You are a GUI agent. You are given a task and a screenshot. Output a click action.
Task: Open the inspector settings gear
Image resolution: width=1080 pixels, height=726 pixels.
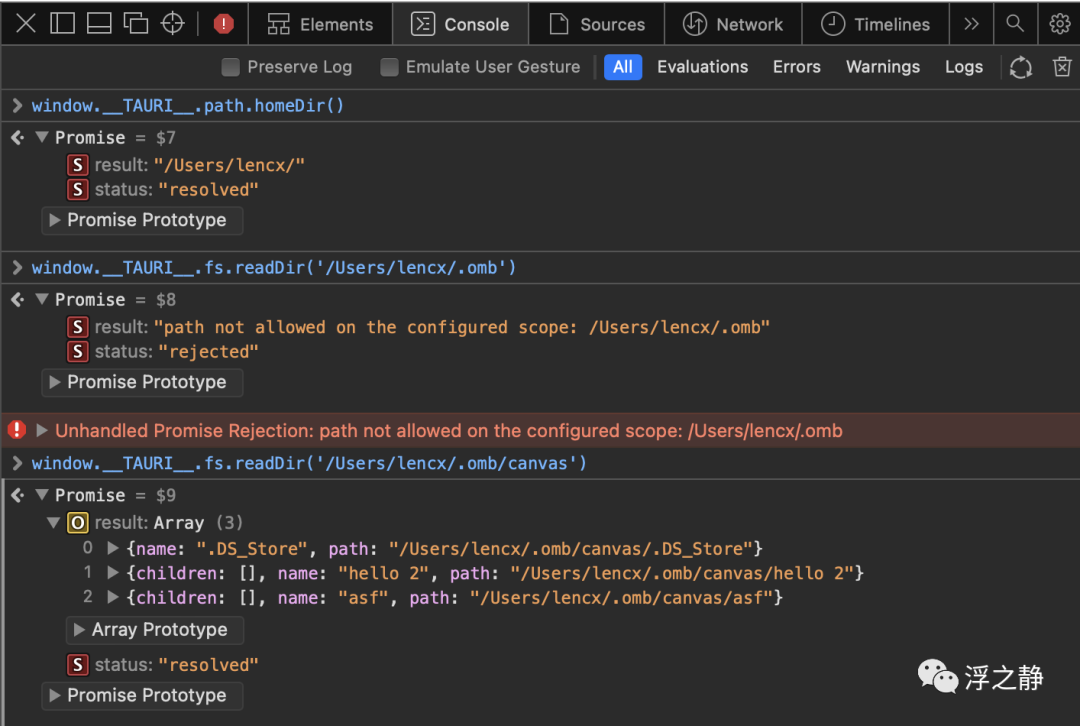click(x=1059, y=24)
